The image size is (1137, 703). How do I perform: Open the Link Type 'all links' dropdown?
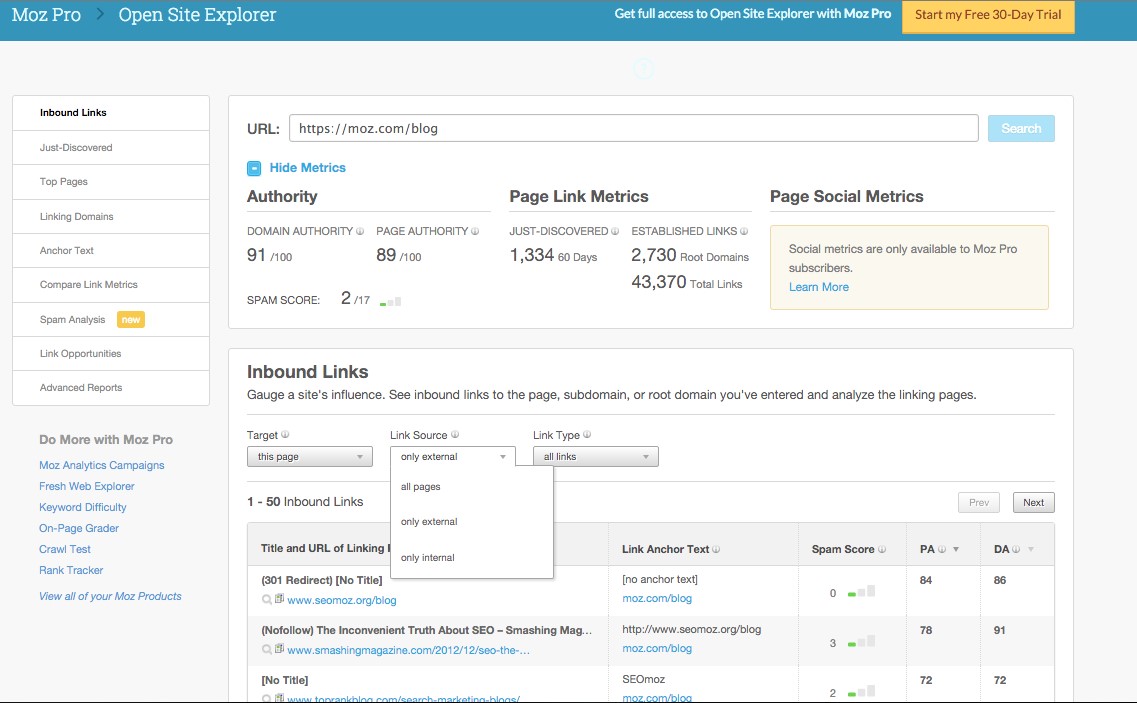pyautogui.click(x=595, y=456)
